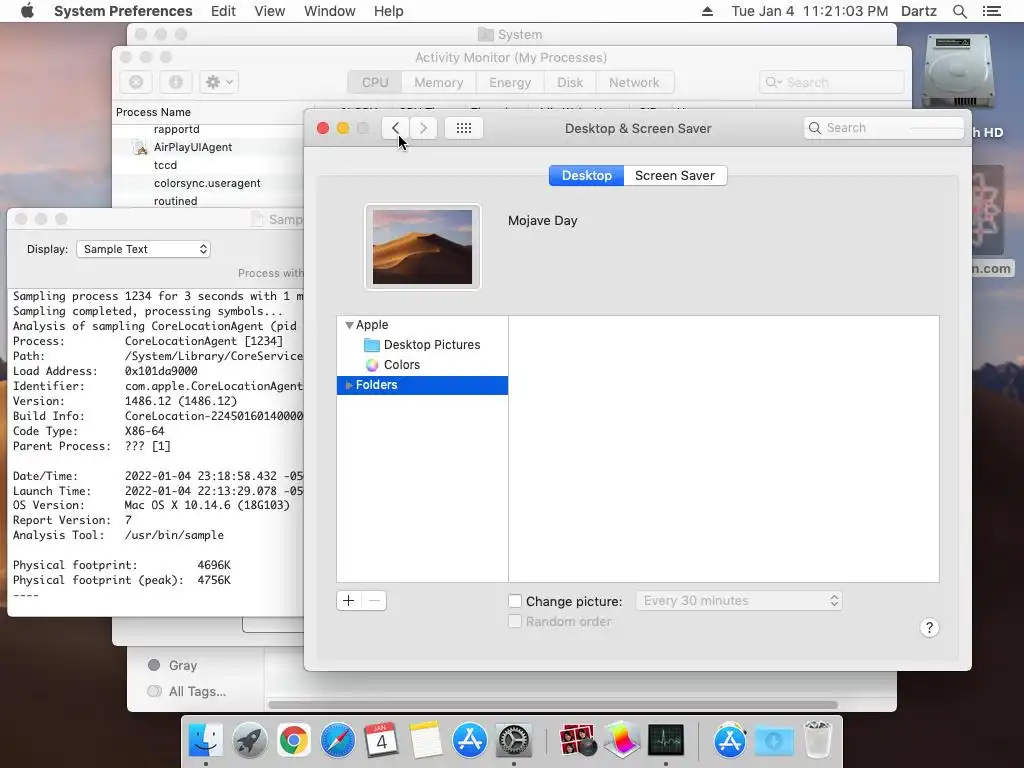Click the minus remove folder button
This screenshot has width=1024, height=768.
pyautogui.click(x=374, y=601)
